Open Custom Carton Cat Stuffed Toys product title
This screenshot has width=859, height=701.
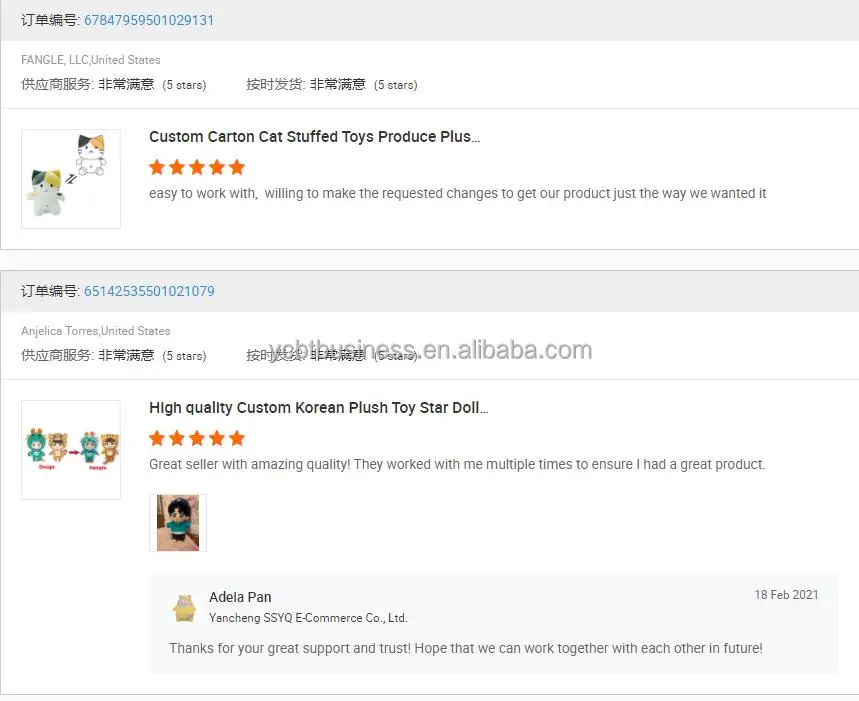tap(314, 137)
